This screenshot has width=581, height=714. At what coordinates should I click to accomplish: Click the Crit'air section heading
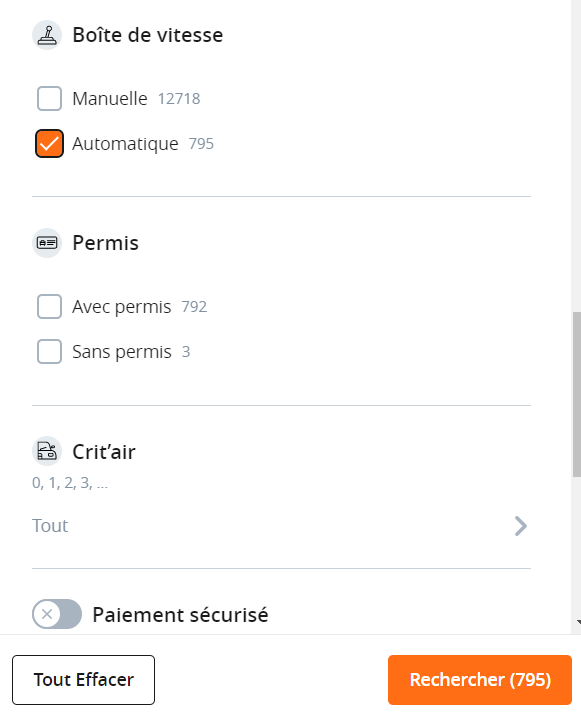(104, 452)
